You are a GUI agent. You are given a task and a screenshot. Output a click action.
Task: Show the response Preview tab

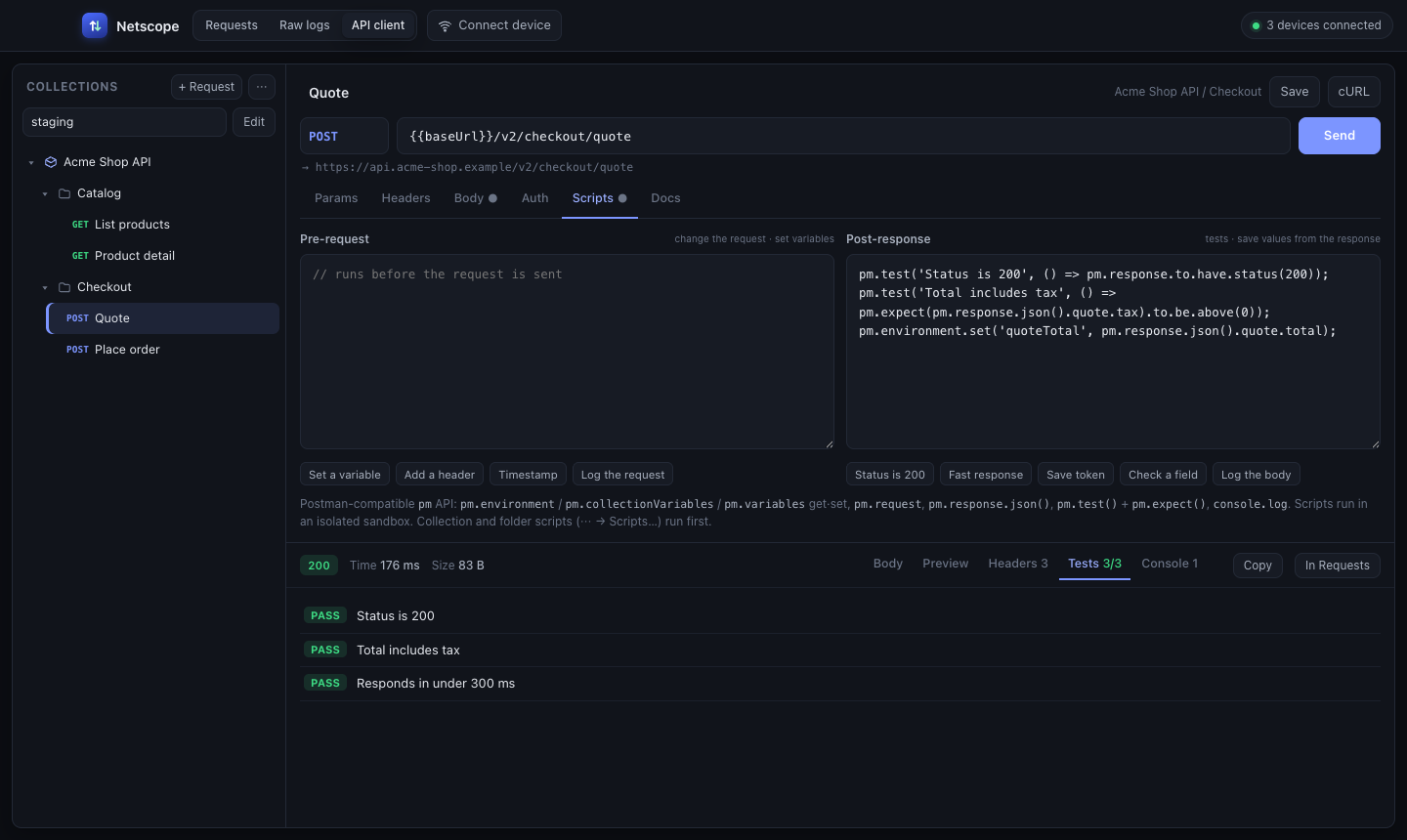[x=946, y=564]
